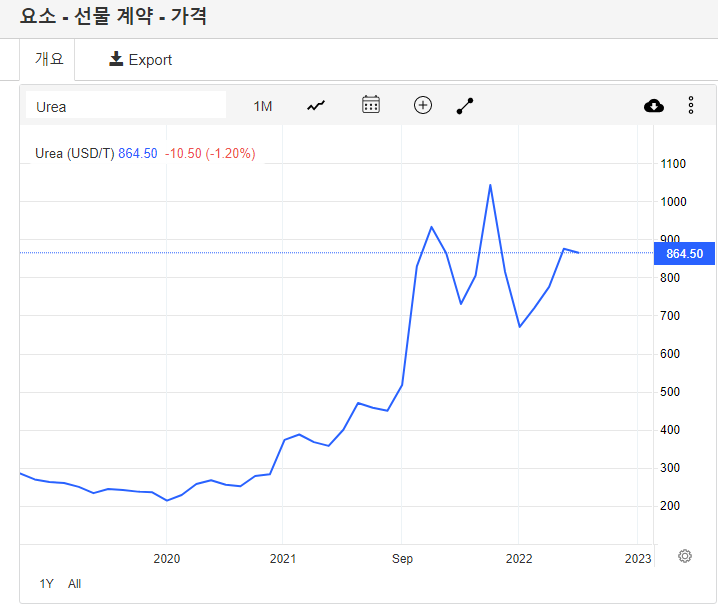The width and height of the screenshot is (718, 610).
Task: Click the chart type line icon
Action: coord(315,106)
